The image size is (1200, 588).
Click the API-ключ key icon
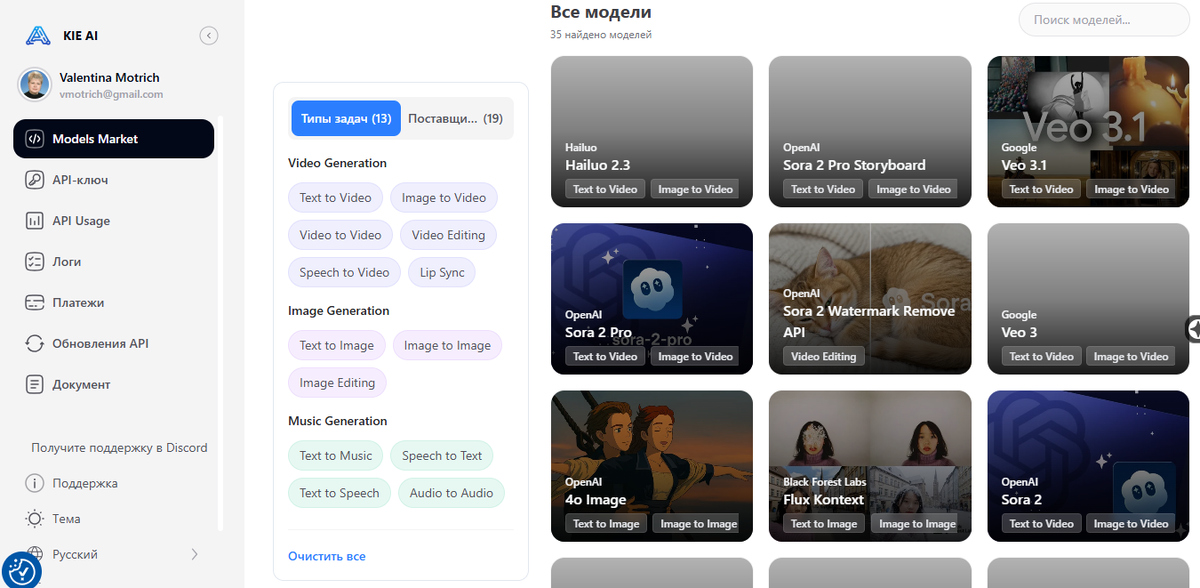35,180
